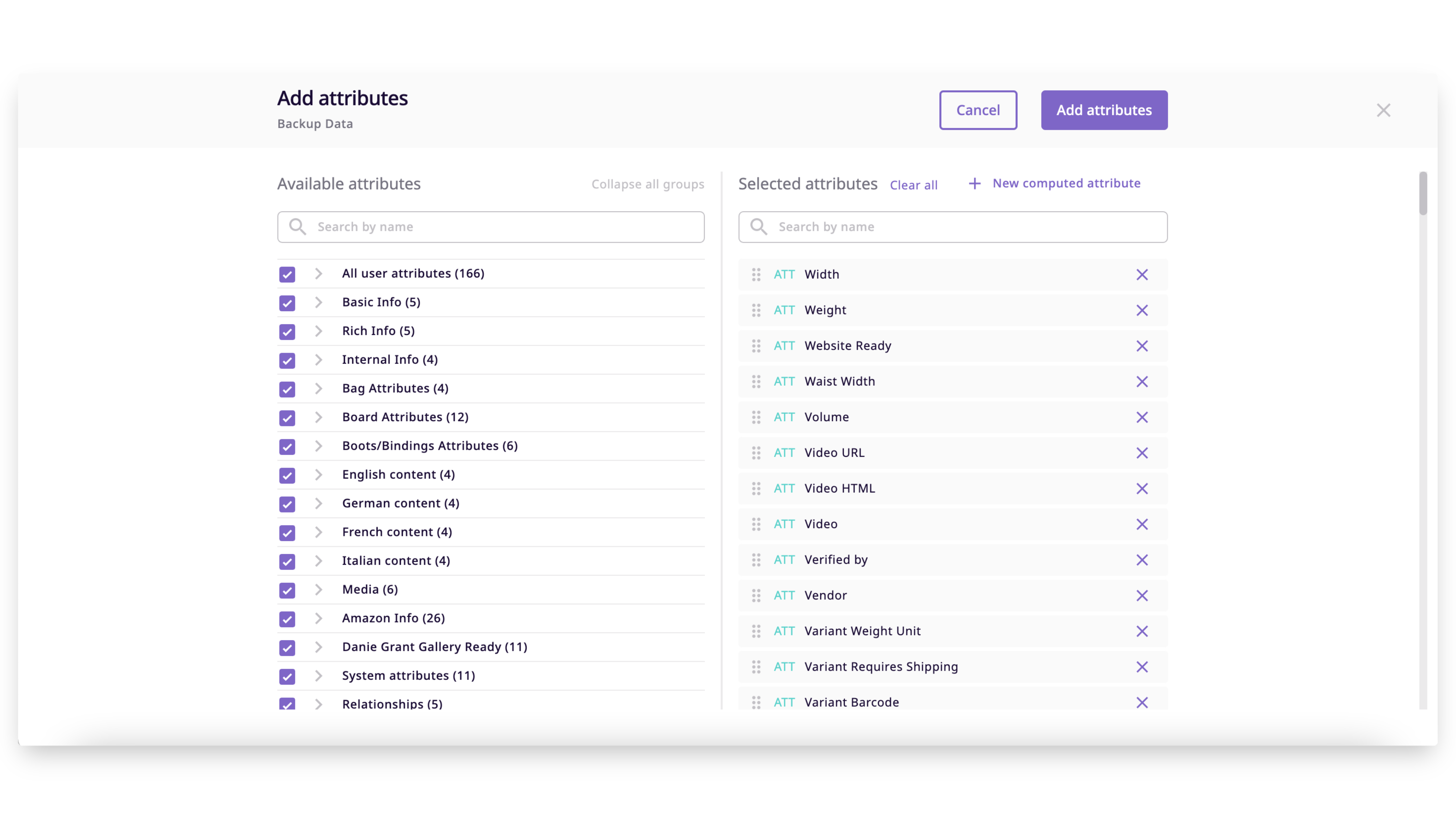Remove Video HTML from selected attributes
The height and width of the screenshot is (819, 1456).
(x=1142, y=488)
